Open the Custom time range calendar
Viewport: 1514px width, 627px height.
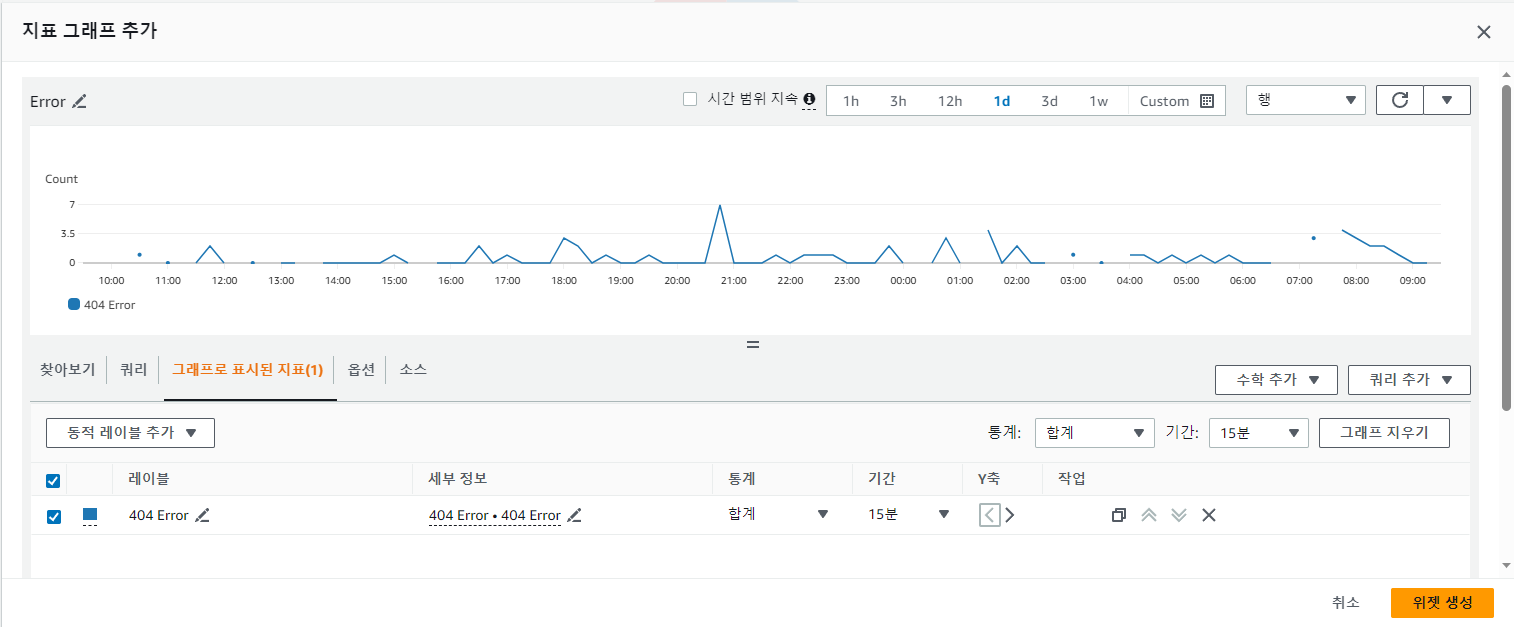pyautogui.click(x=1176, y=101)
